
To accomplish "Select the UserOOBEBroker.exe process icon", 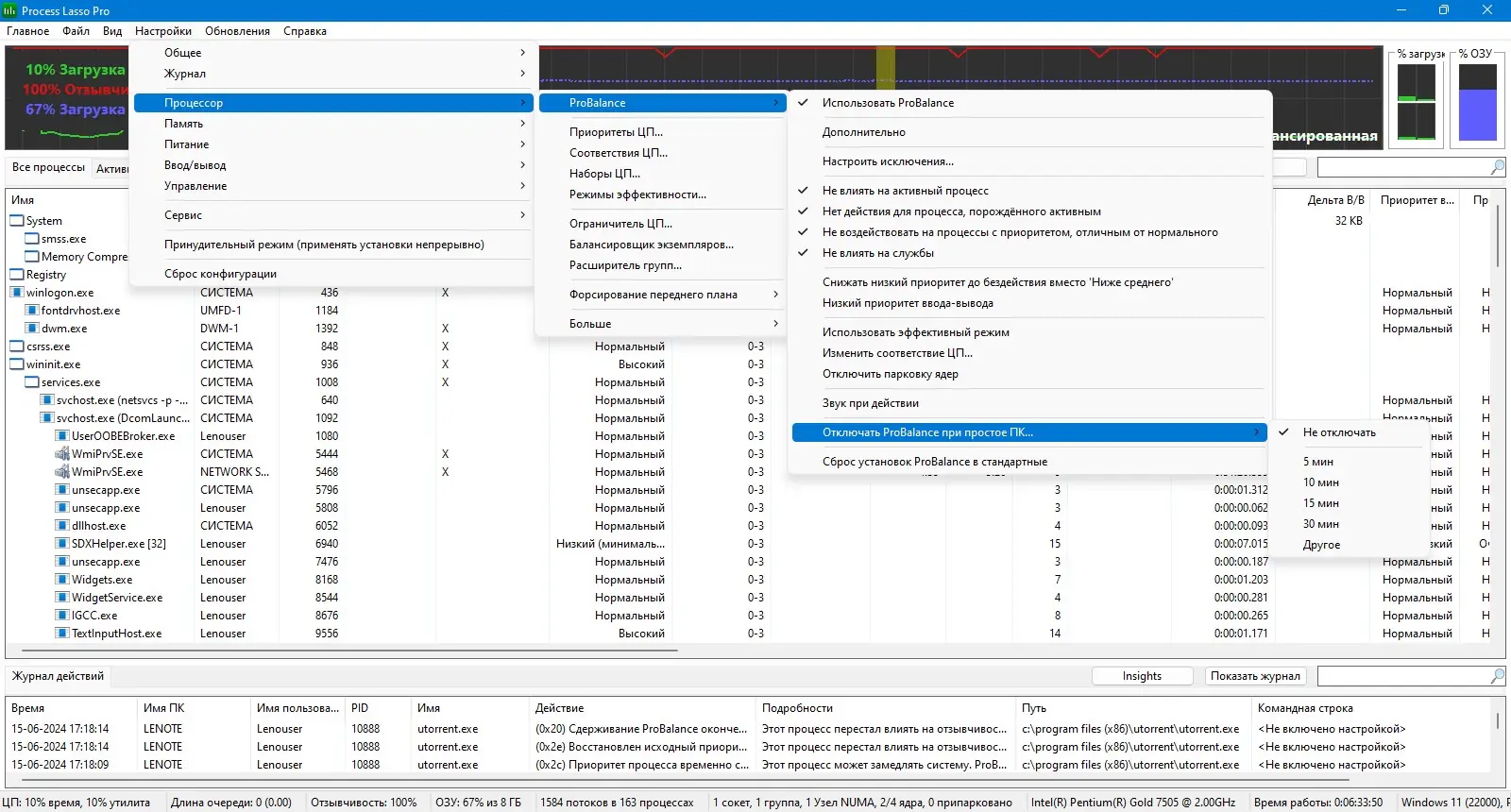I will click(x=62, y=436).
